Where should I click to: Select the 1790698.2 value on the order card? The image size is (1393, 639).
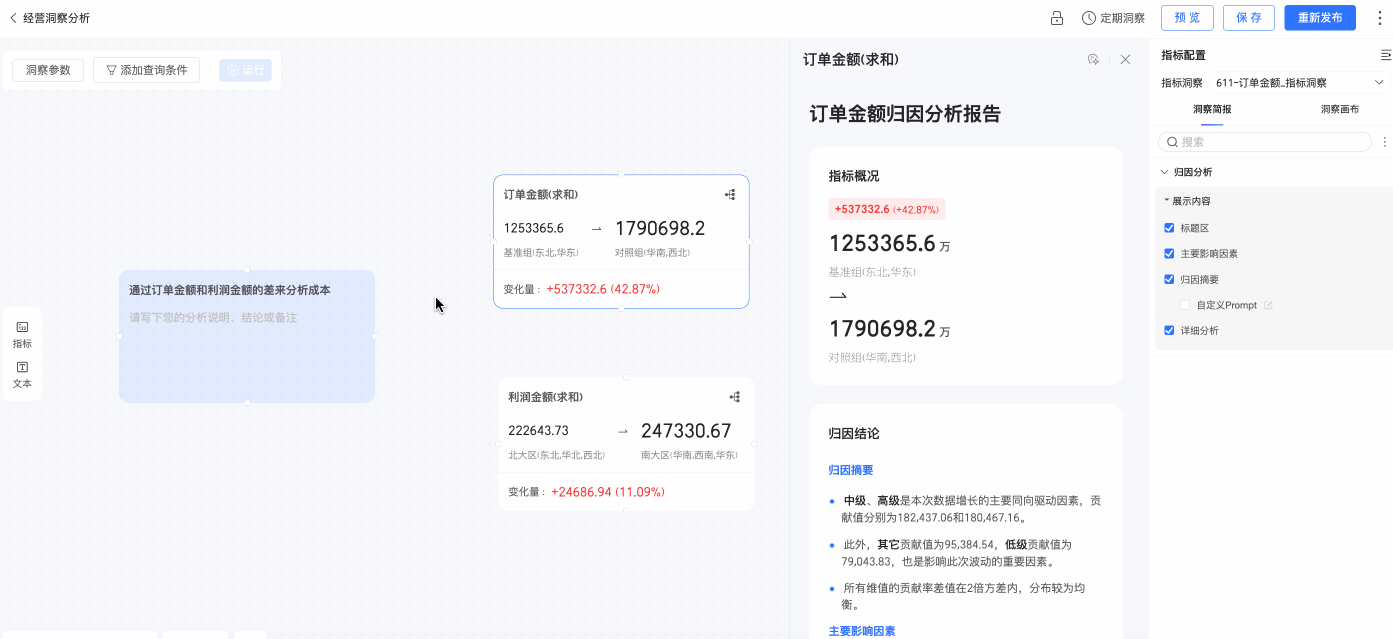pos(660,228)
